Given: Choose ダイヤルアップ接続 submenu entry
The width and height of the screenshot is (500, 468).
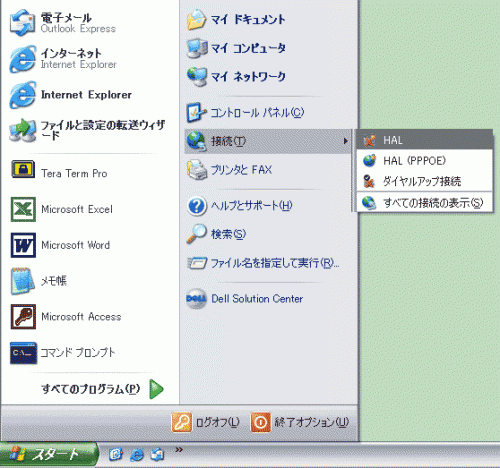Looking at the screenshot, I should (425, 181).
